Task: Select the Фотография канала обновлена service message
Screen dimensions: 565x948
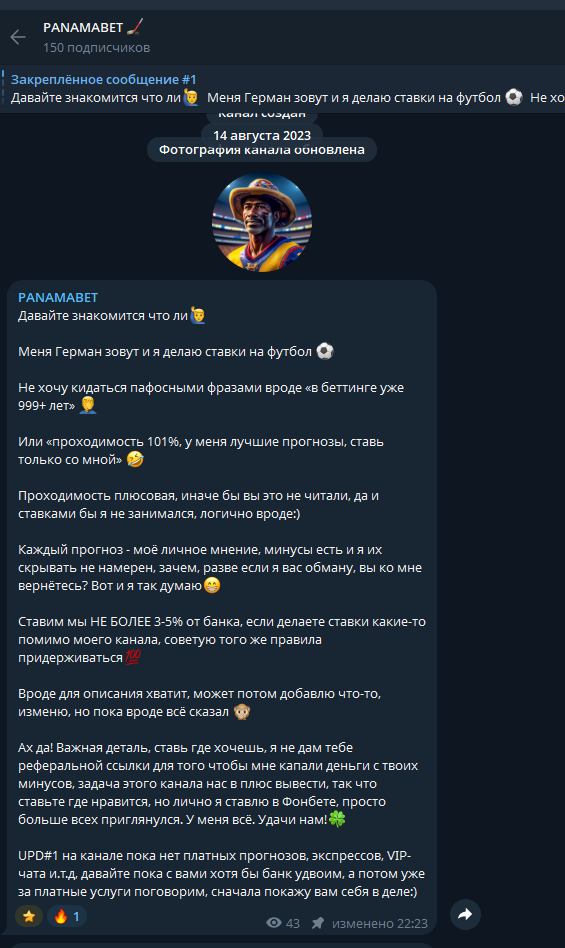Action: pos(262,150)
